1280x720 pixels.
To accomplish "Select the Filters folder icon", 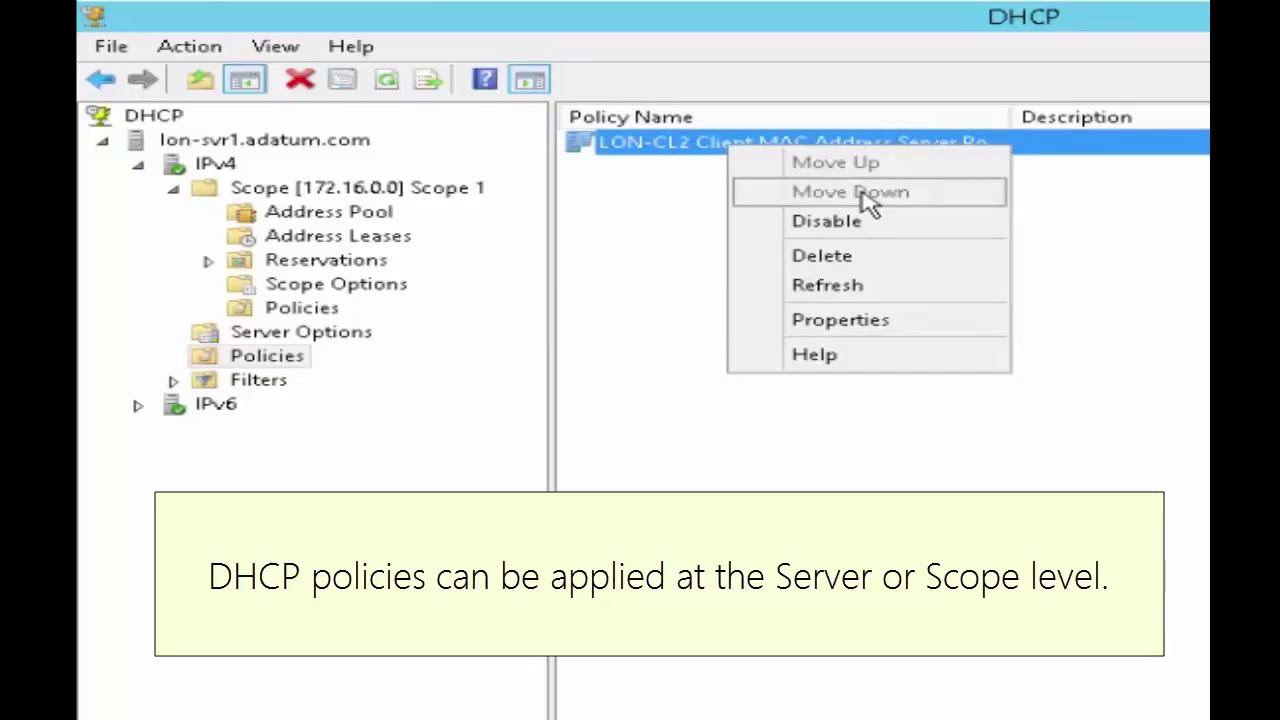I will coord(205,380).
